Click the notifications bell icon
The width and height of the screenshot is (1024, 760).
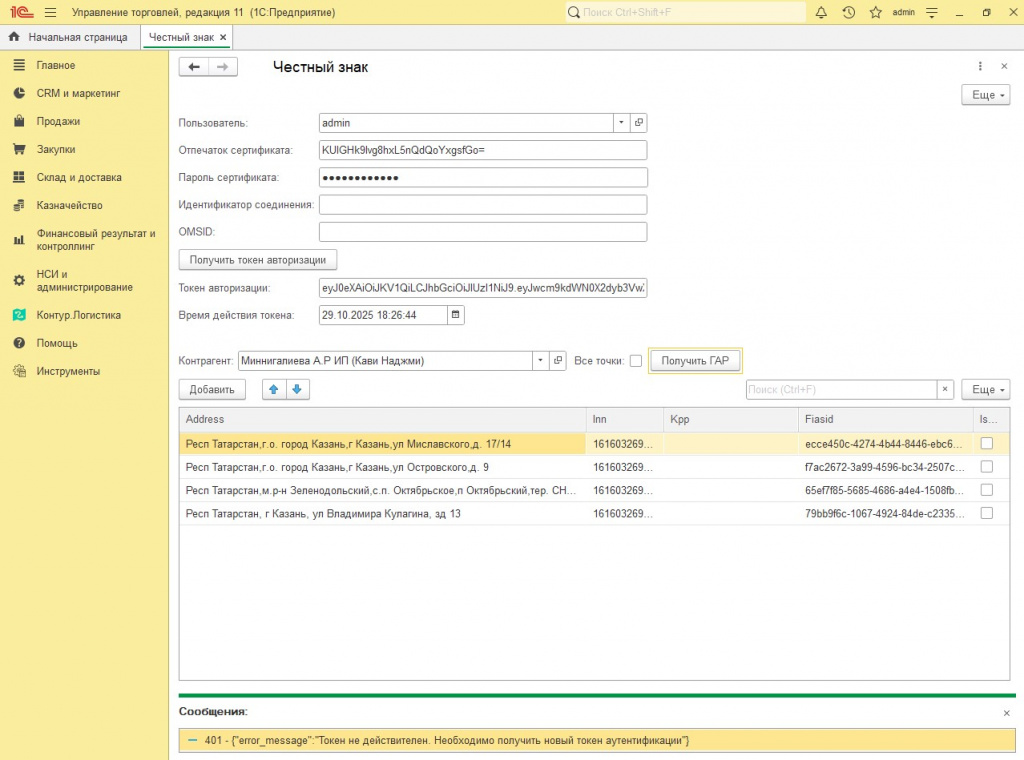[821, 13]
